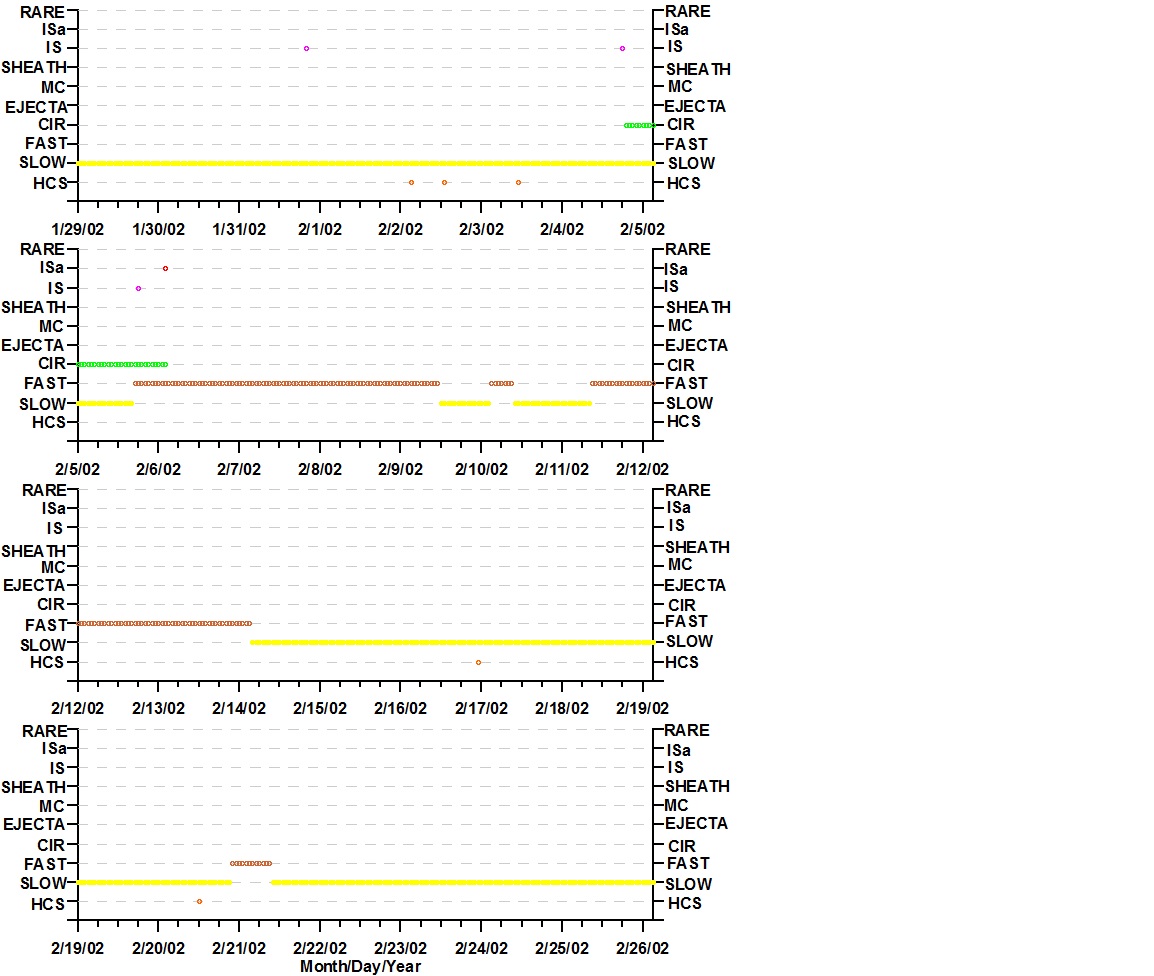Click the yellow SLOW bar from 2/14/02 to 2/19/02
Viewport: 1154px width, 976px height.
pos(453,643)
